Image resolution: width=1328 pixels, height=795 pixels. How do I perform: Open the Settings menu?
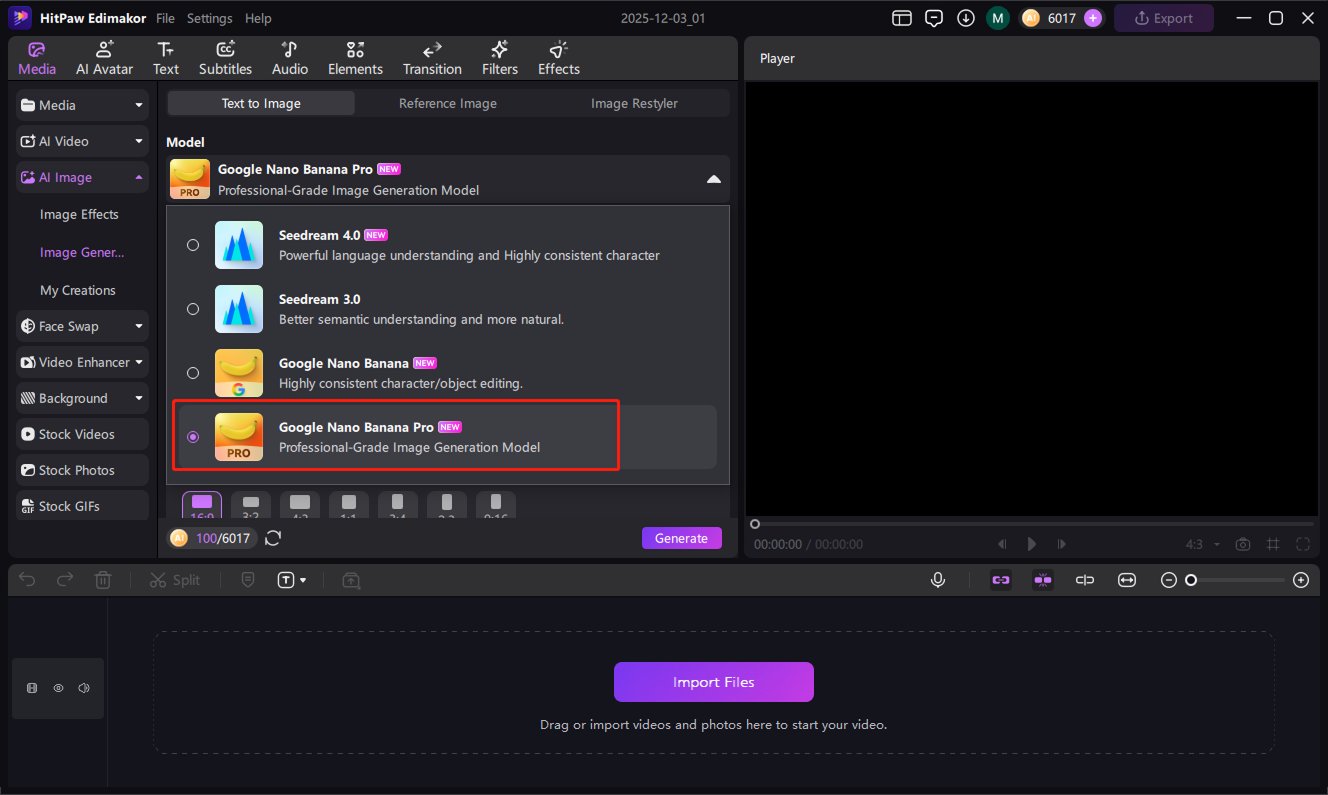tap(209, 18)
